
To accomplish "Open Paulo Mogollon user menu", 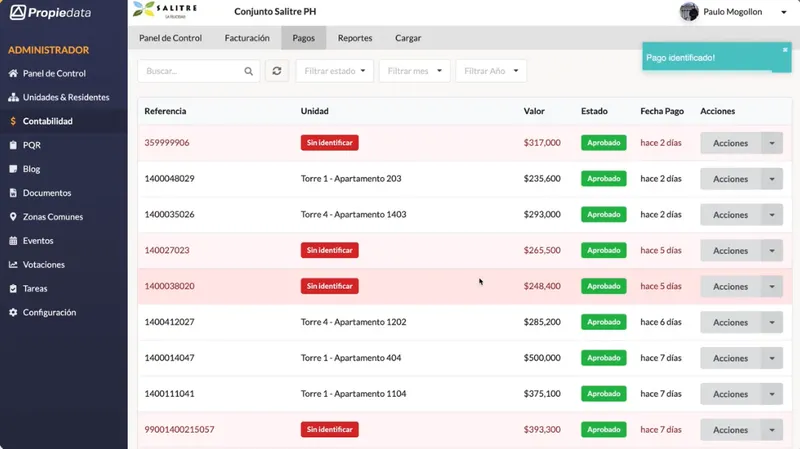I will (733, 12).
